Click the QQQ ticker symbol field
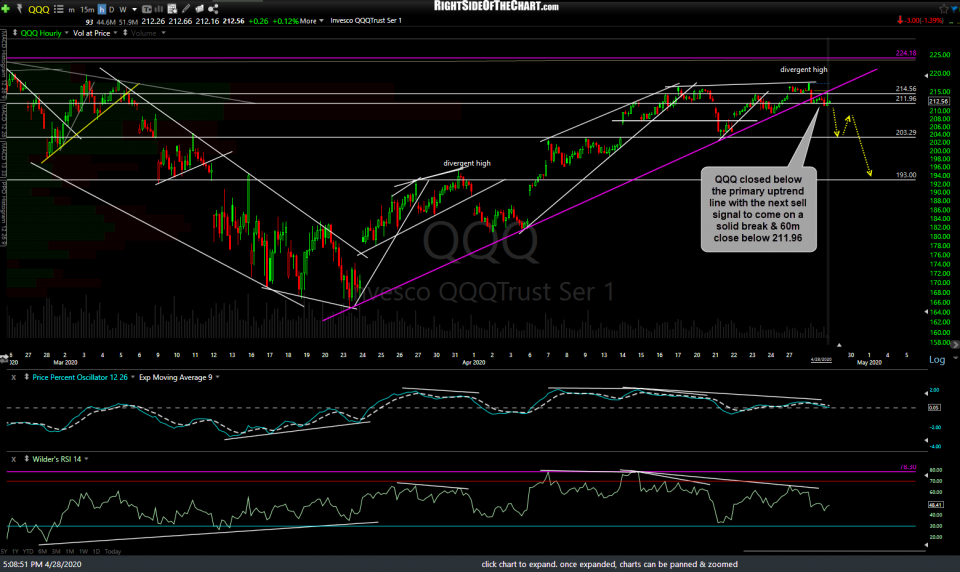Image resolution: width=960 pixels, height=572 pixels. [x=39, y=9]
